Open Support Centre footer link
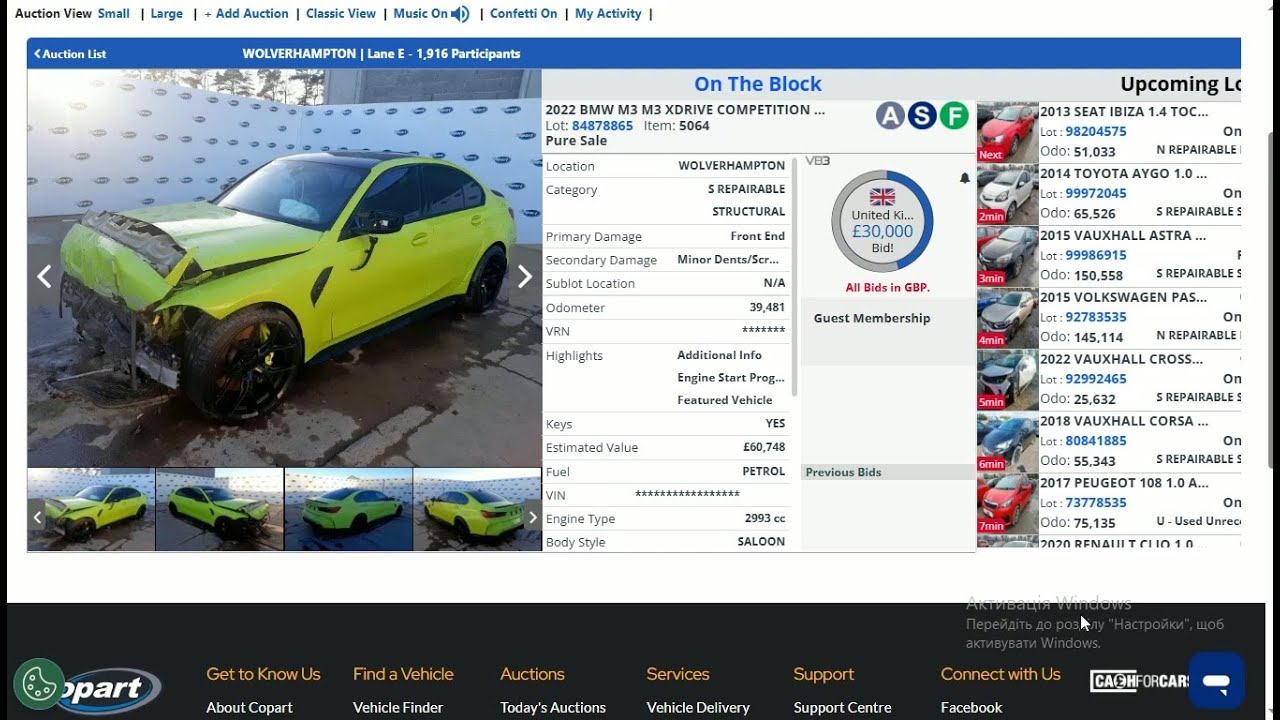 pyautogui.click(x=842, y=707)
